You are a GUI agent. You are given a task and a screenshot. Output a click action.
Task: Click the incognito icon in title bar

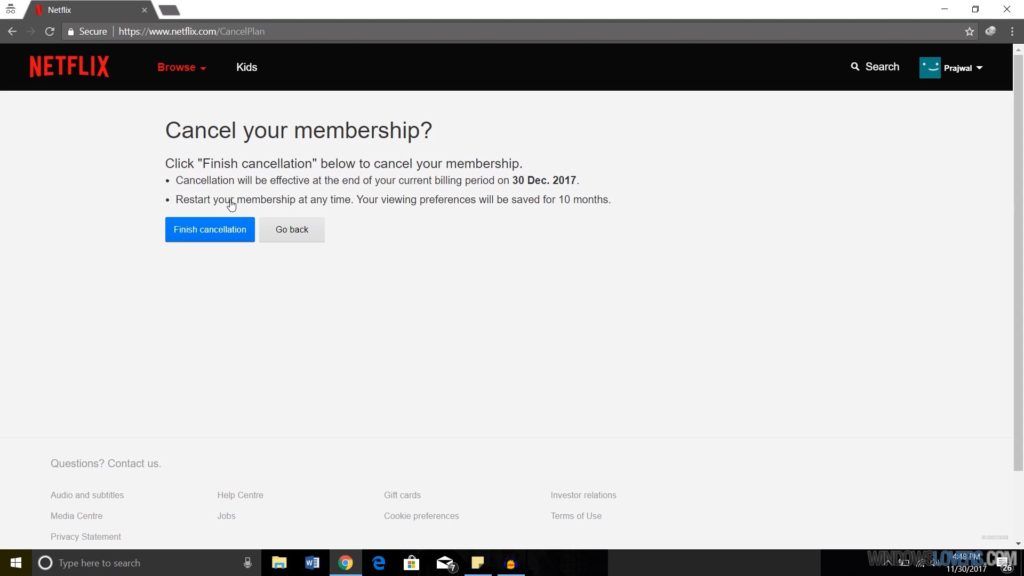point(10,8)
